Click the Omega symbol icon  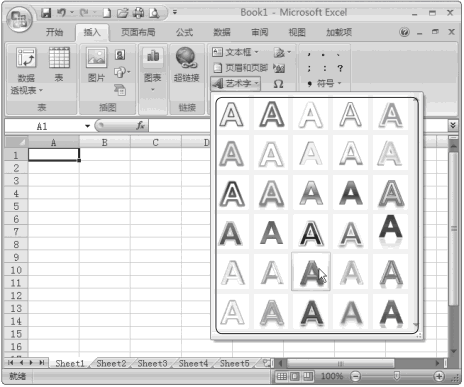(x=279, y=84)
